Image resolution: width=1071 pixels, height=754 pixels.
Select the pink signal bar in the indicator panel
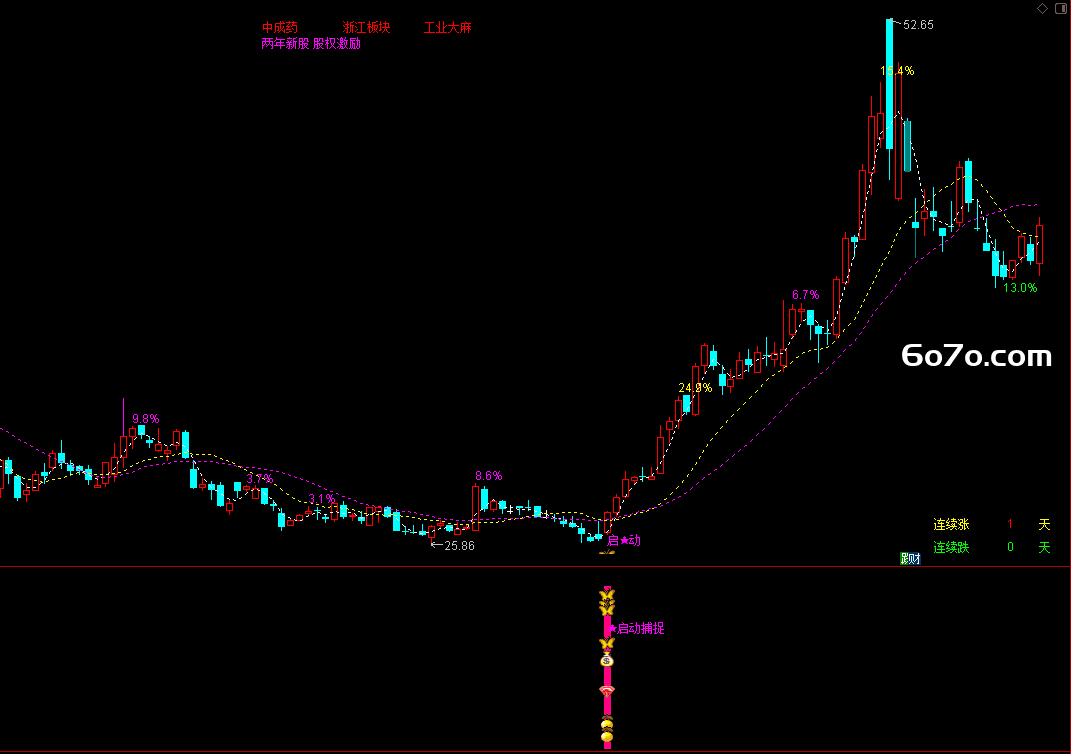click(x=607, y=668)
